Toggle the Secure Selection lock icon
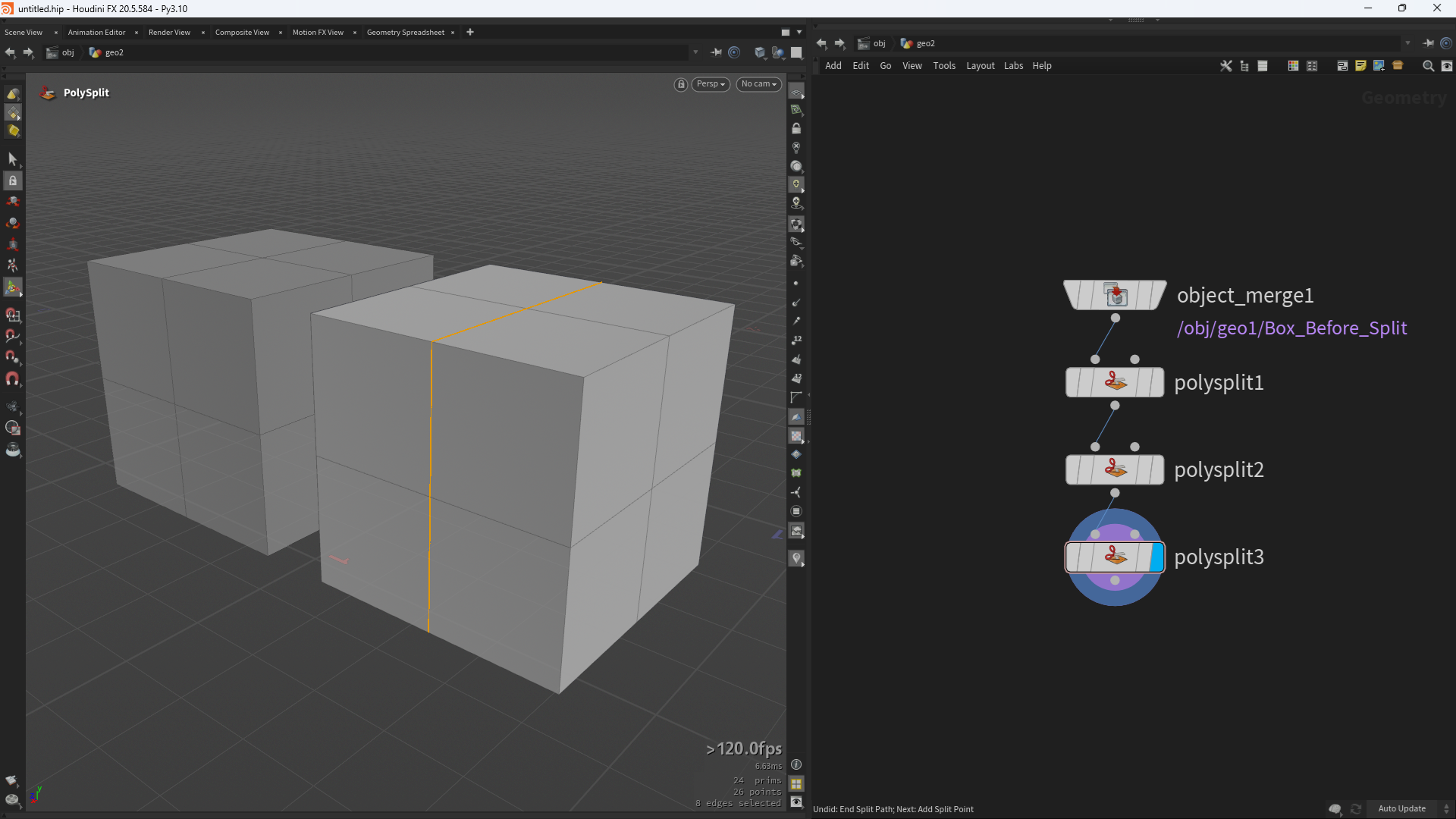 click(x=12, y=180)
